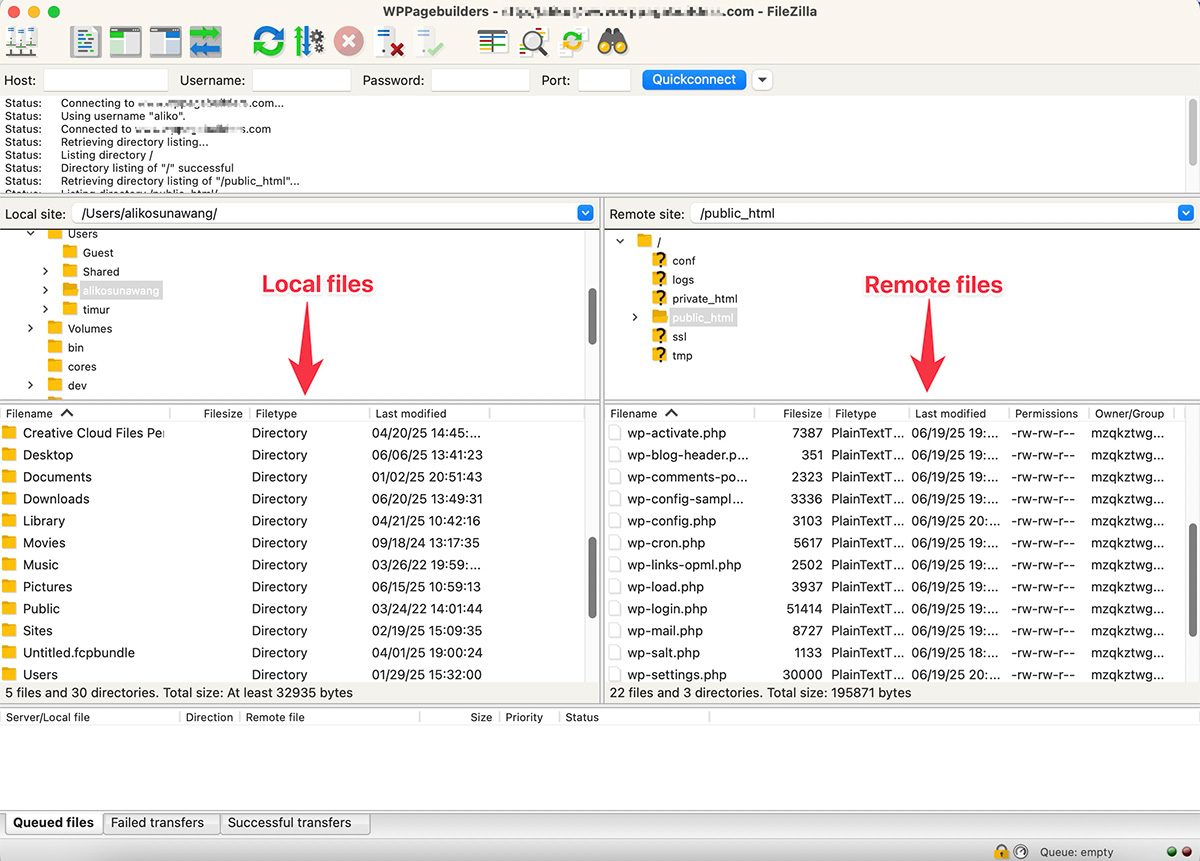
Task: Open the Site Manager icon
Action: coord(21,42)
